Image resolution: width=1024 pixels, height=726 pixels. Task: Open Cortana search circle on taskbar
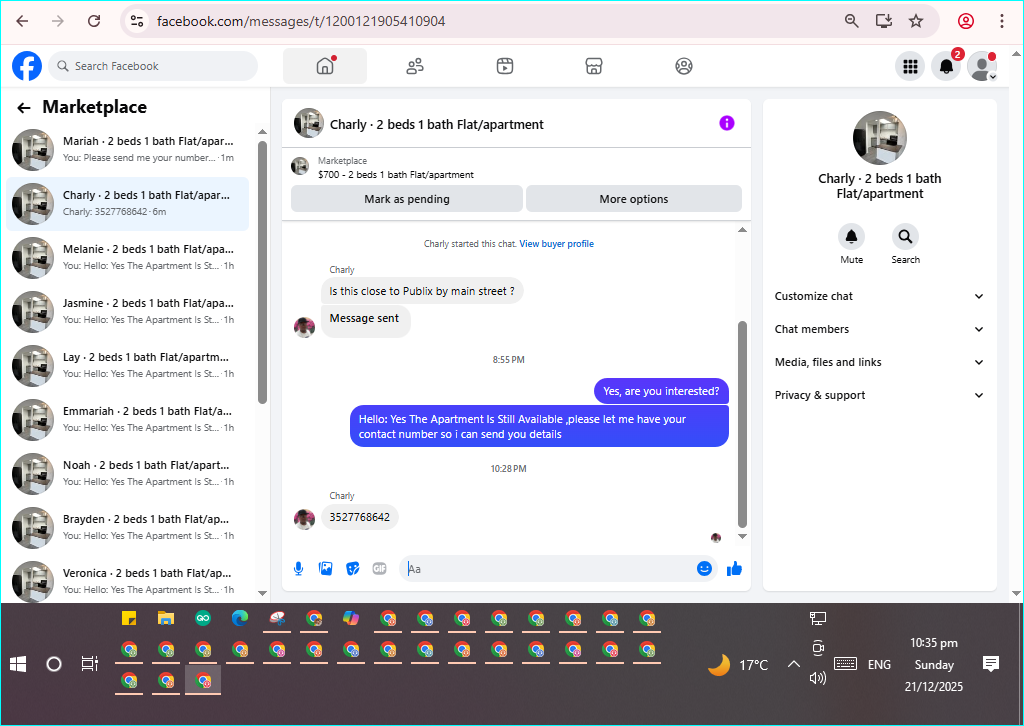[54, 665]
